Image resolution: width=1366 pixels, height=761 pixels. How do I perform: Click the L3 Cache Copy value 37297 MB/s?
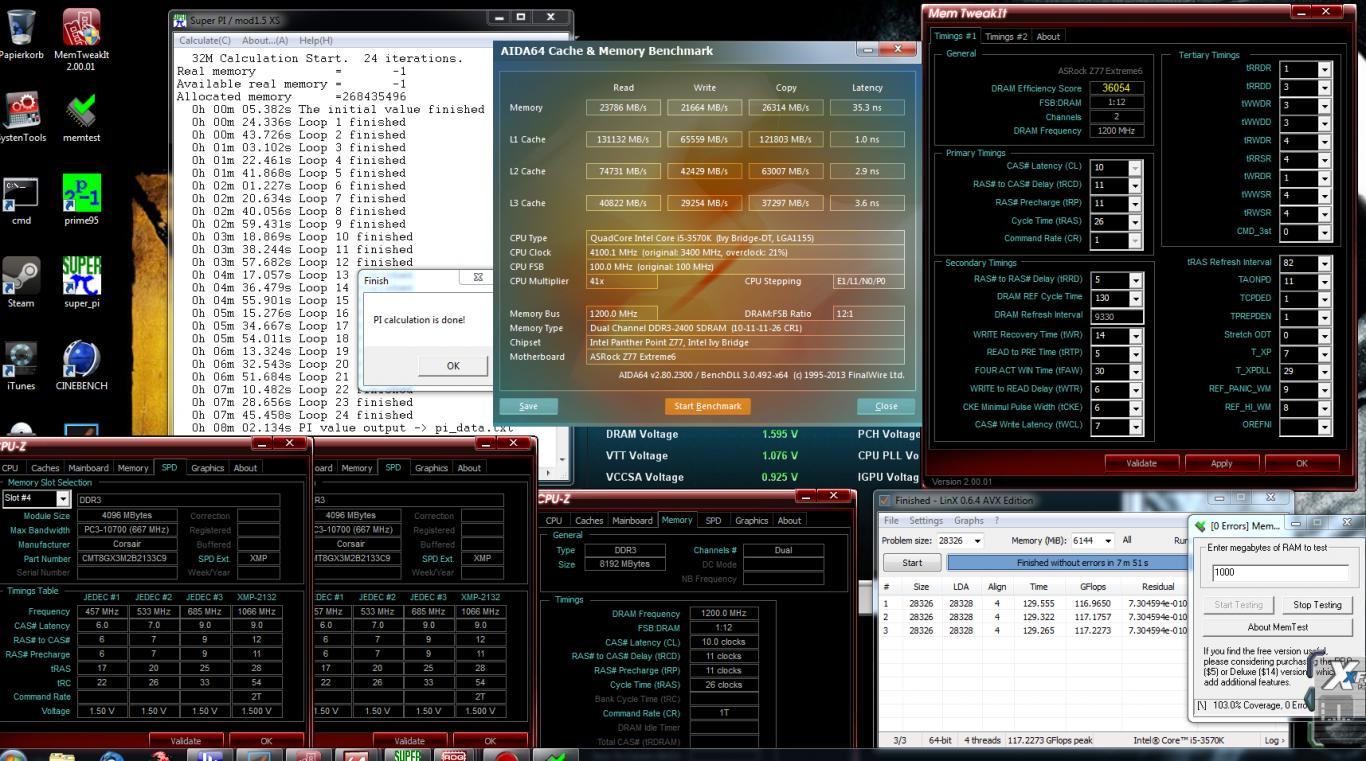coord(785,203)
